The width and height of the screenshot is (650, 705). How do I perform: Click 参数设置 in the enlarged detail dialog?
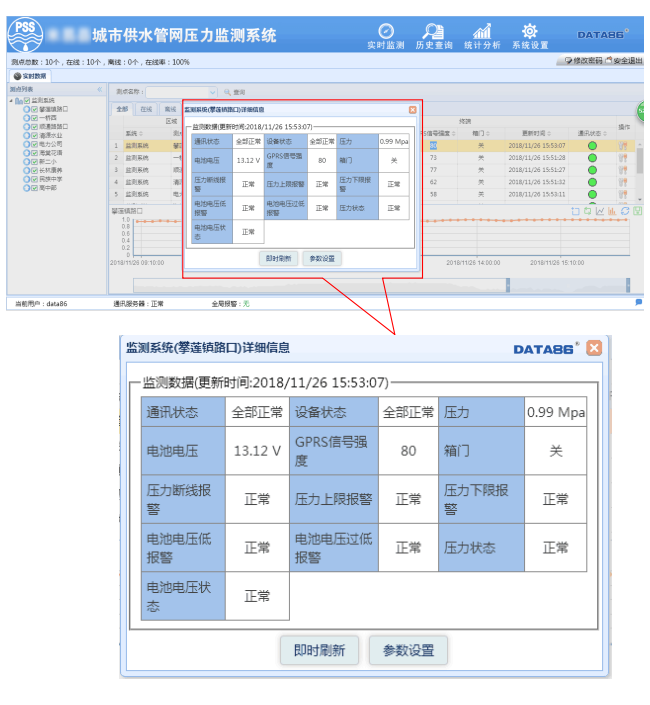[408, 650]
